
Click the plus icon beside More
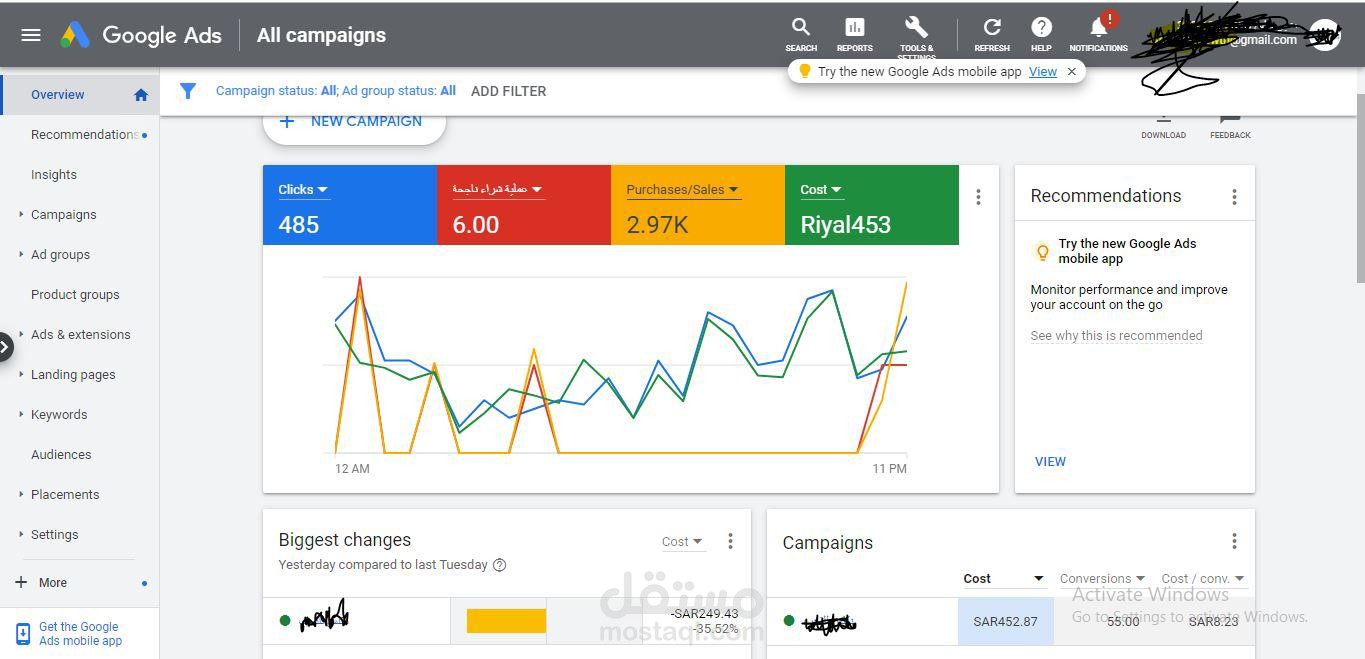click(21, 582)
